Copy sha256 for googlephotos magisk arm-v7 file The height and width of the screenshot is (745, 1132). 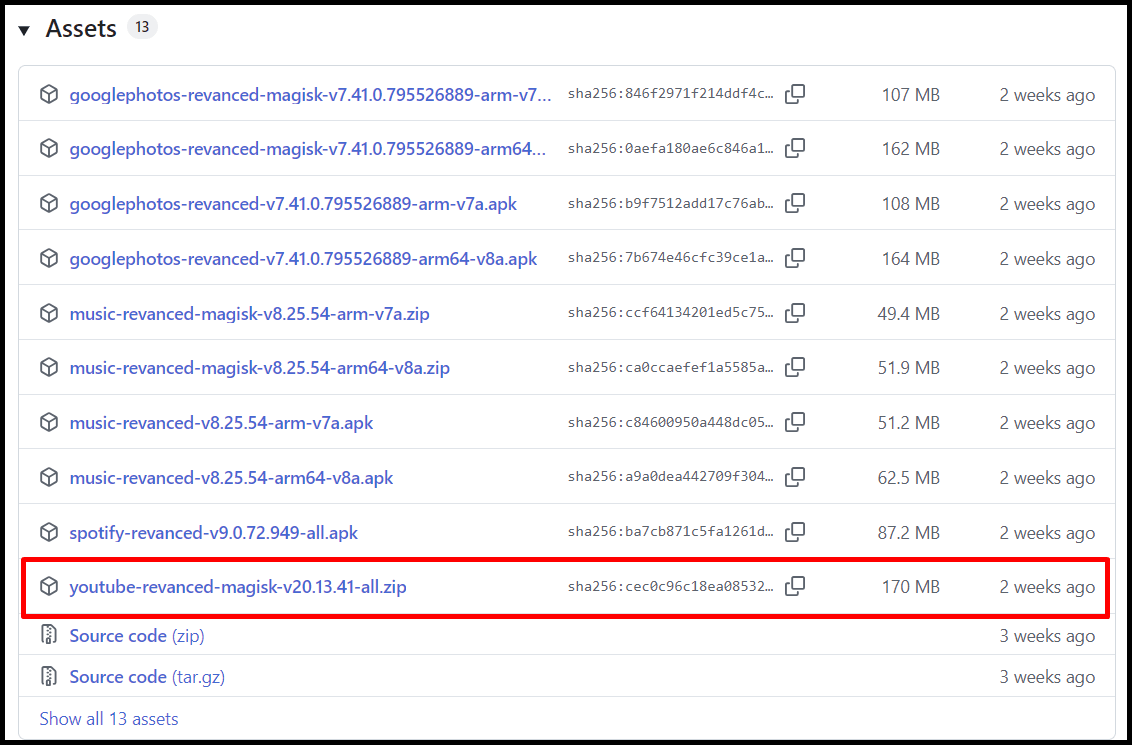795,95
